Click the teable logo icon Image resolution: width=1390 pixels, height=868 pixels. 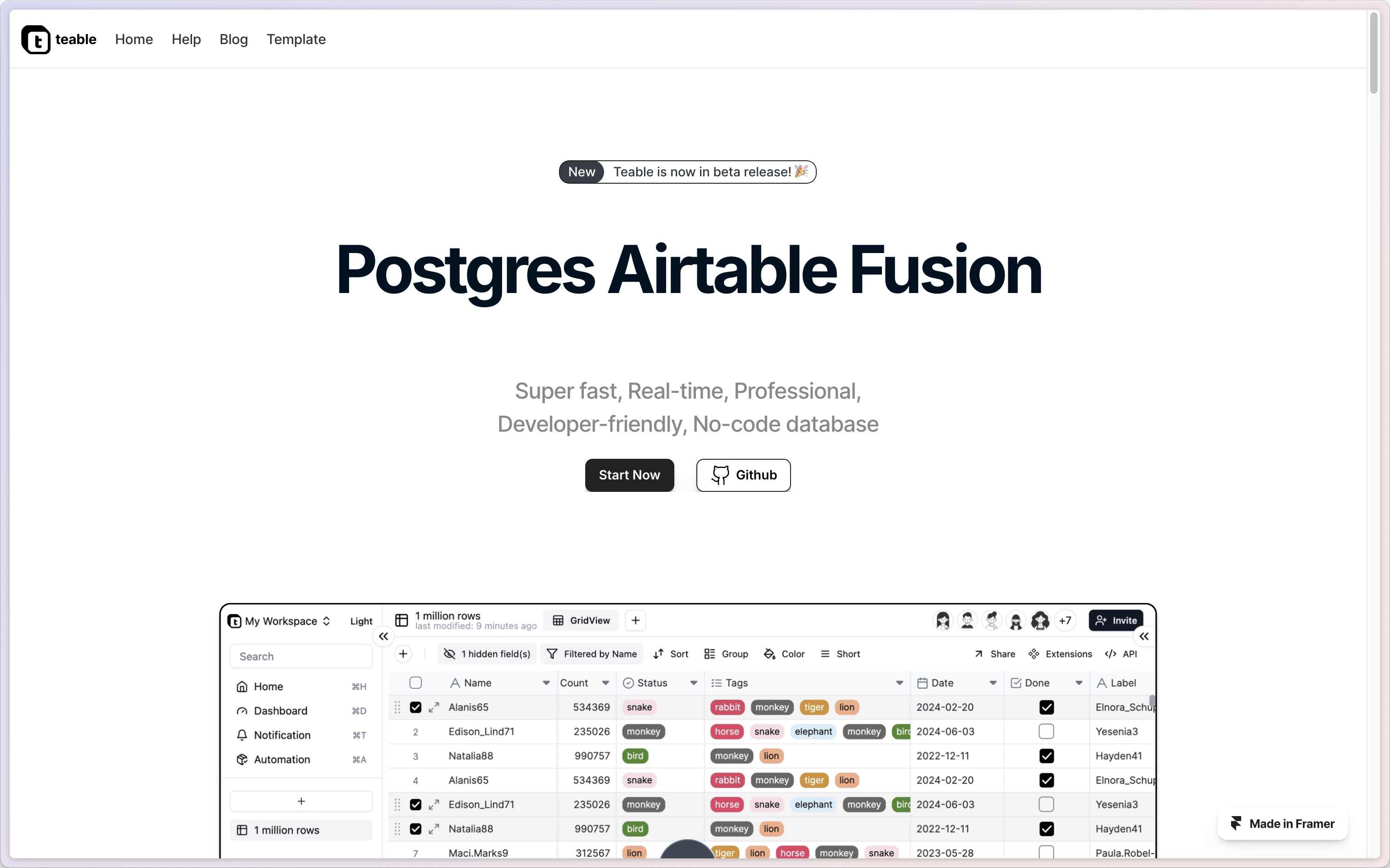click(35, 39)
